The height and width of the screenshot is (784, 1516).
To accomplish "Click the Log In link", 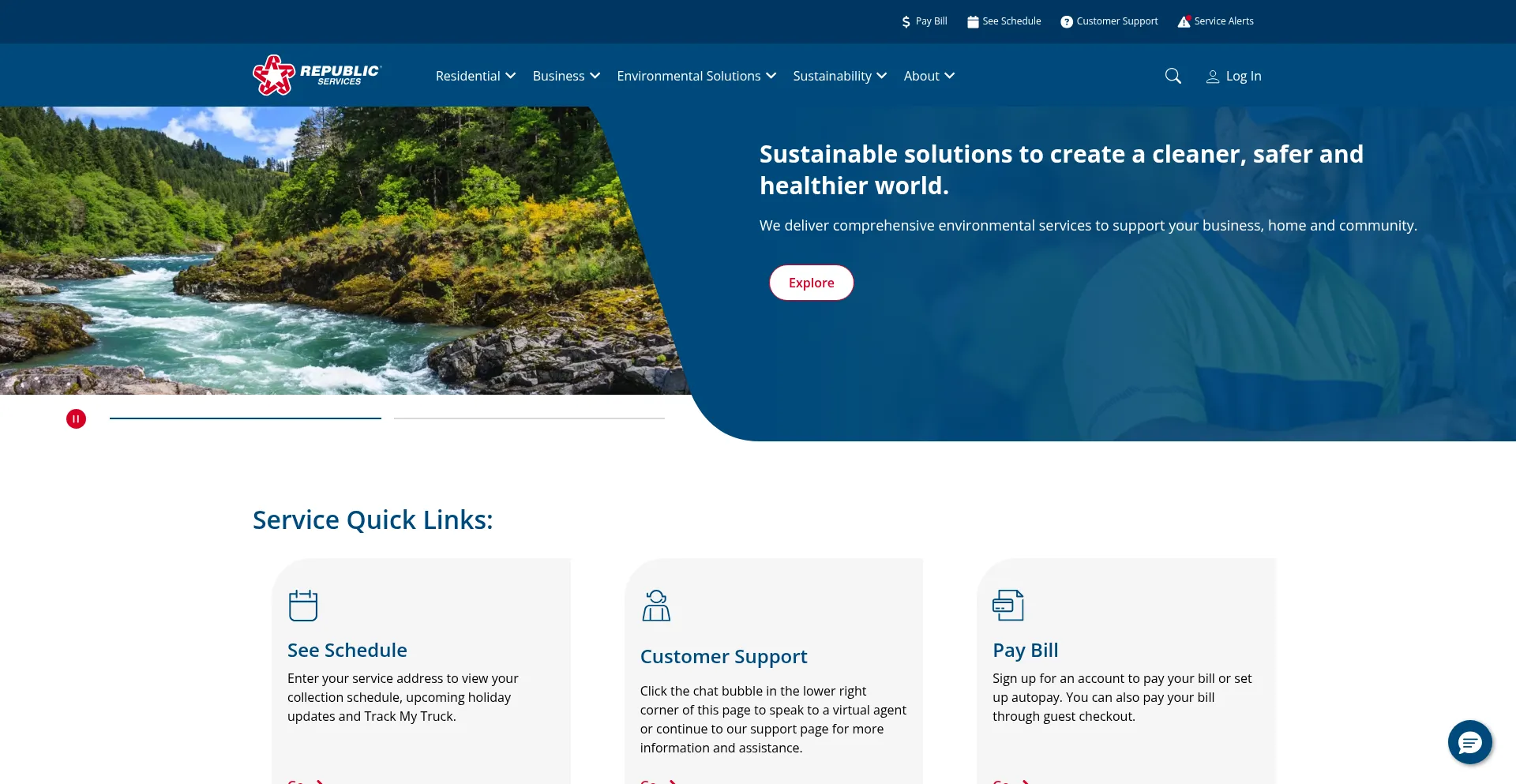I will [1244, 76].
